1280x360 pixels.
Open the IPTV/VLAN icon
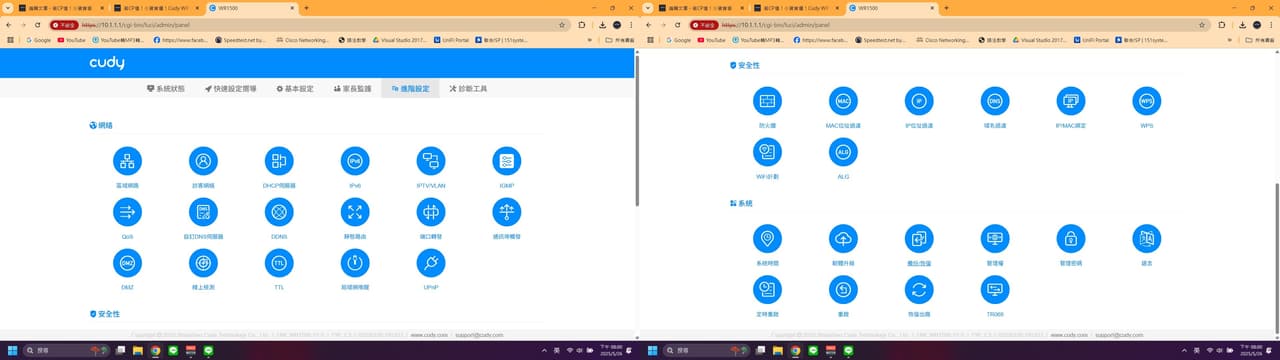pyautogui.click(x=431, y=160)
